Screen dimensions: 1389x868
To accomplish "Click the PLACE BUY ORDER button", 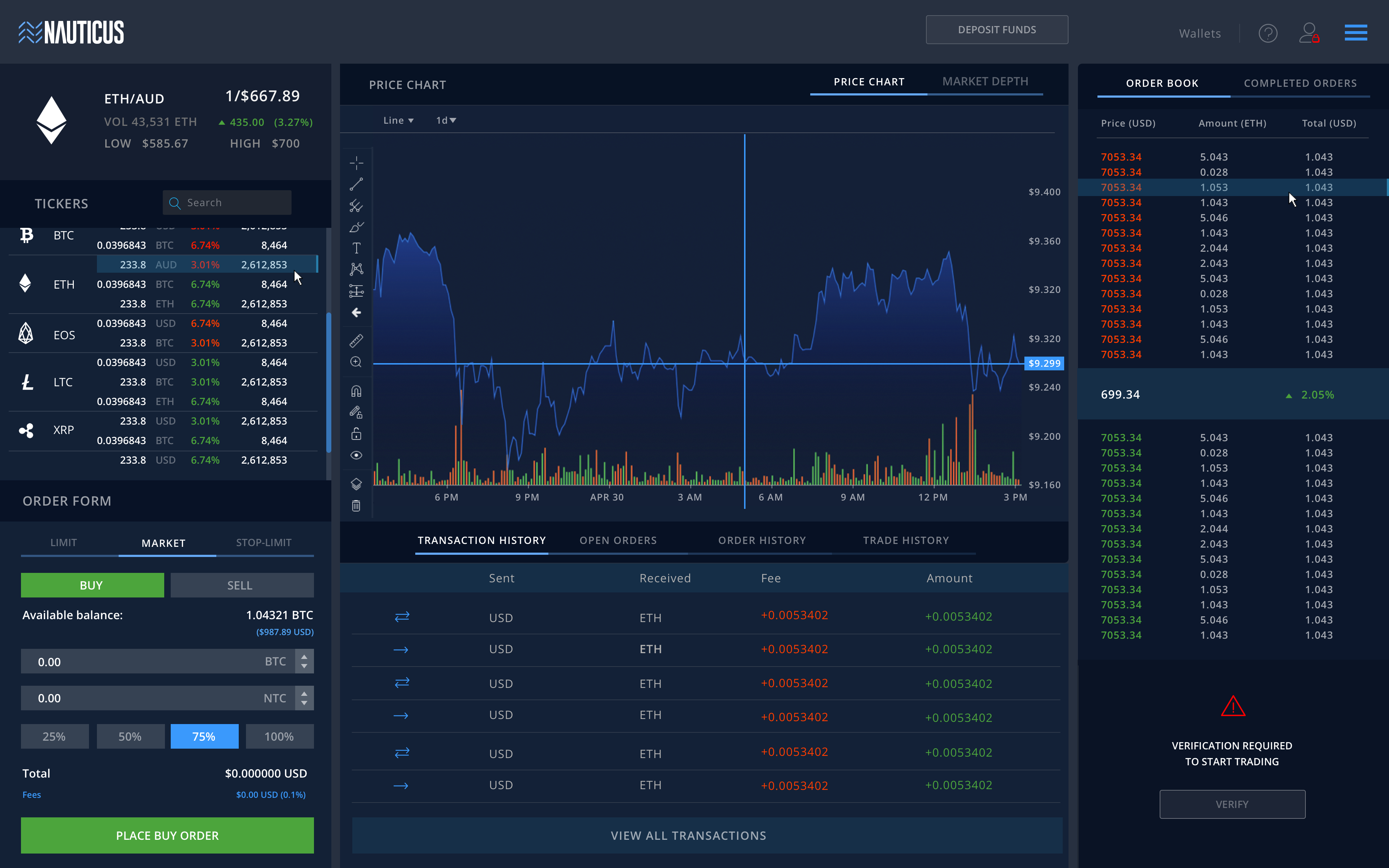I will [166, 835].
